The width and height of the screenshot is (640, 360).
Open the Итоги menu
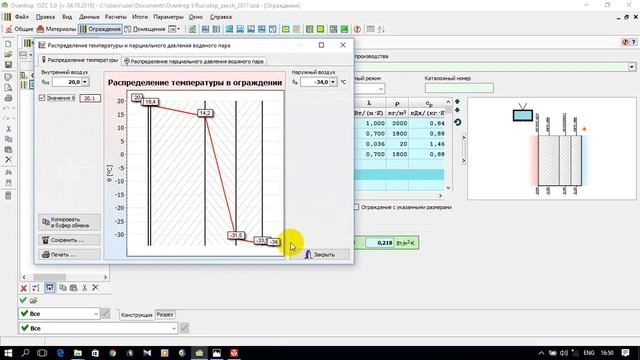(140, 17)
